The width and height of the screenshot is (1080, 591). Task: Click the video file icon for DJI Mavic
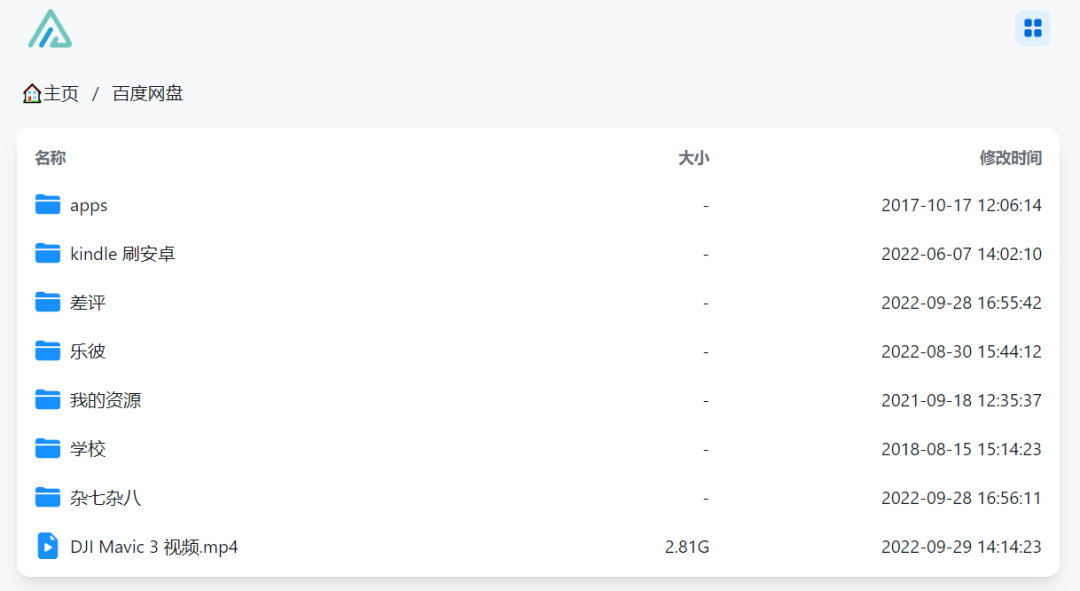(x=48, y=546)
